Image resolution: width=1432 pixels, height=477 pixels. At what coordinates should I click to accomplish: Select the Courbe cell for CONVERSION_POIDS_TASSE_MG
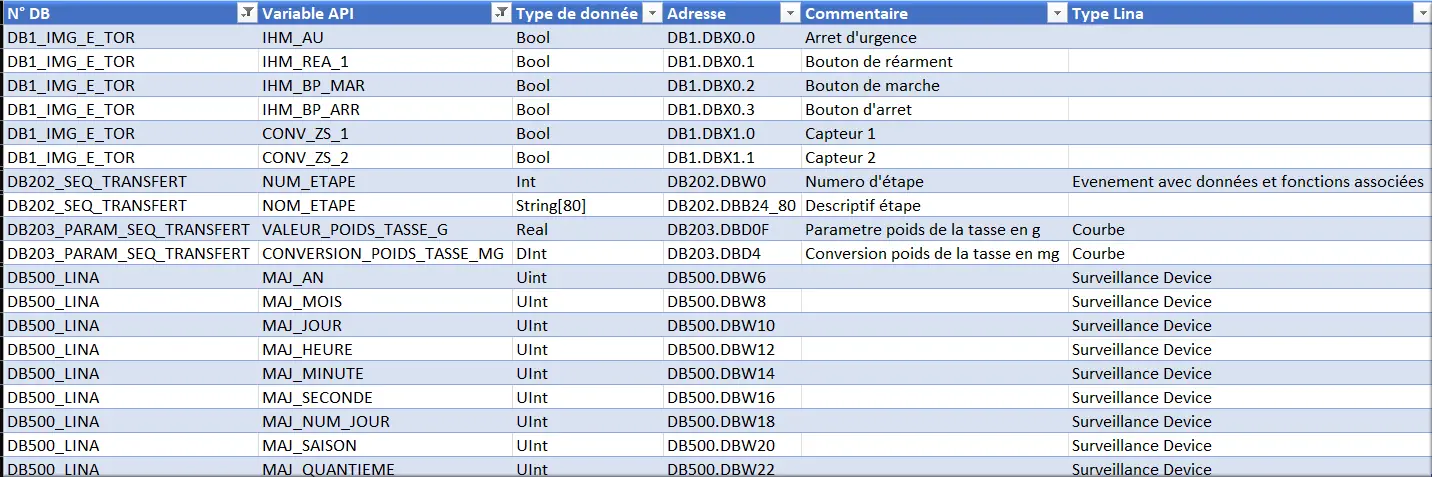[x=1249, y=253]
